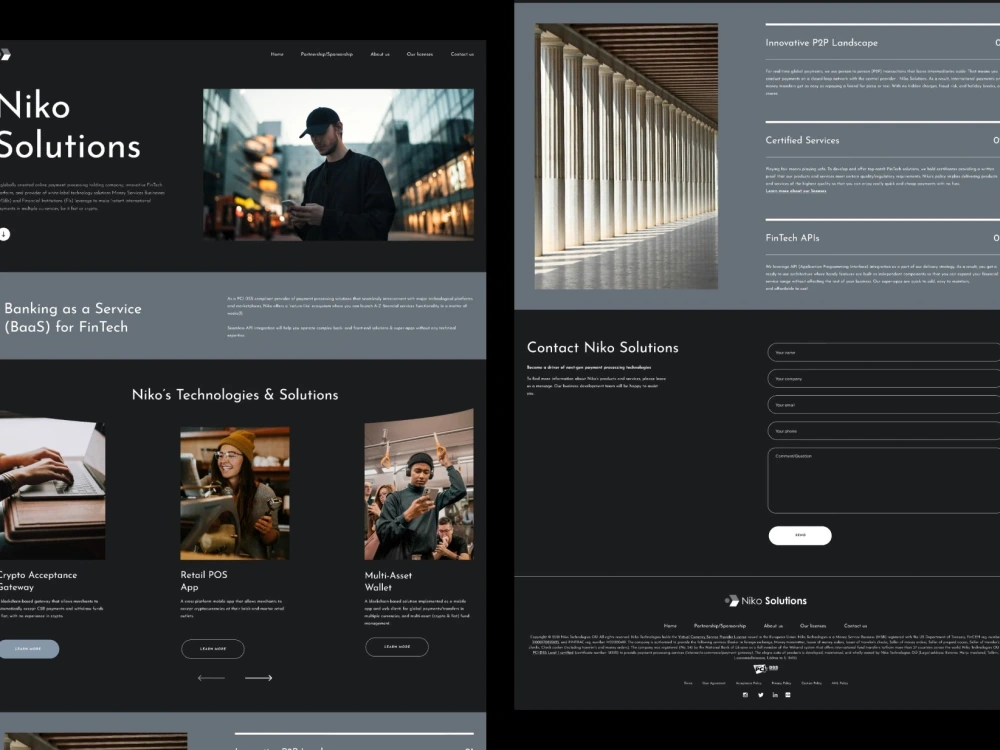This screenshot has width=1000, height=750.
Task: Click the Multi-Asset Wallet title
Action: pyautogui.click(x=388, y=581)
